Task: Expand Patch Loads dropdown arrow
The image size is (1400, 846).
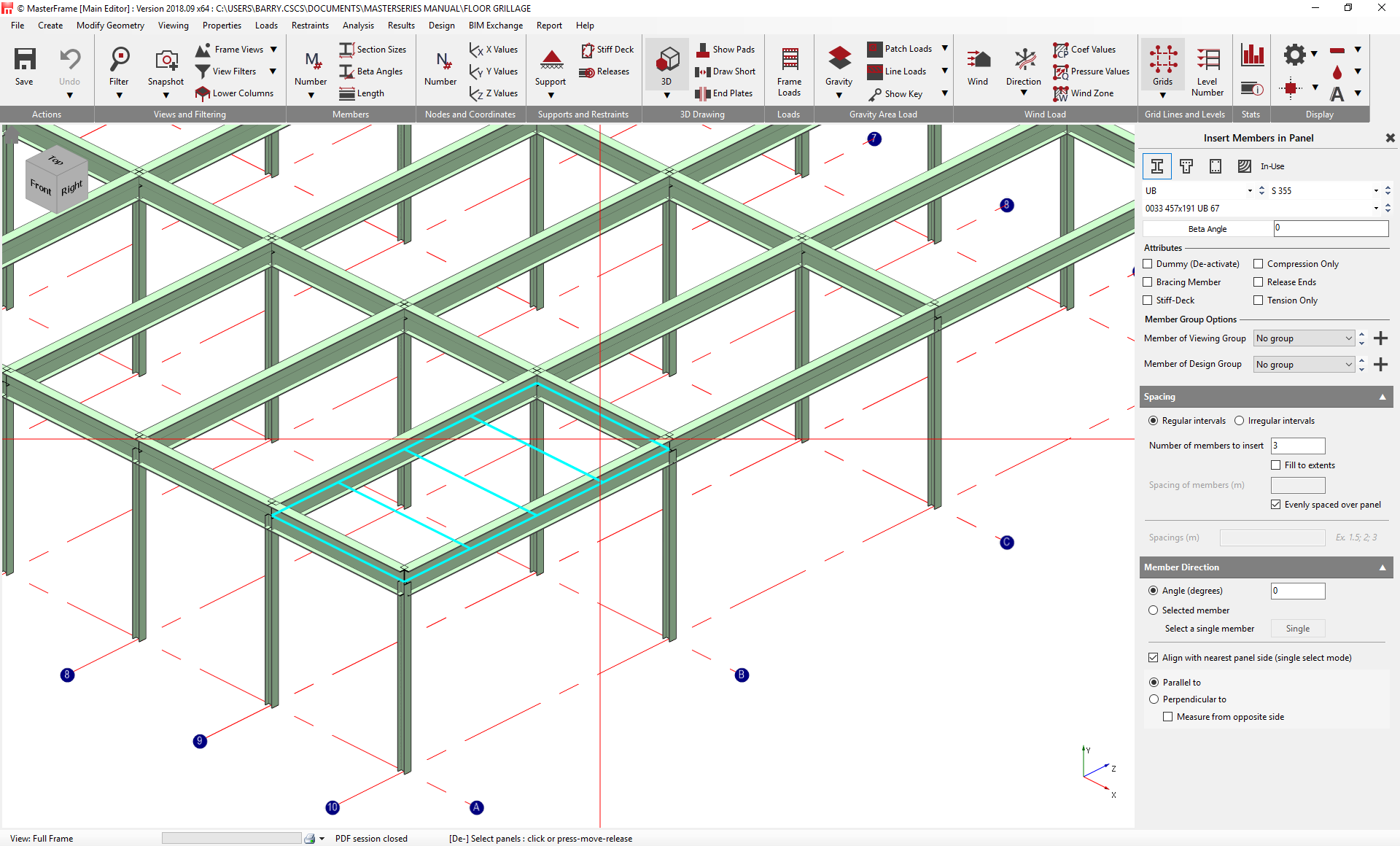Action: click(x=945, y=49)
